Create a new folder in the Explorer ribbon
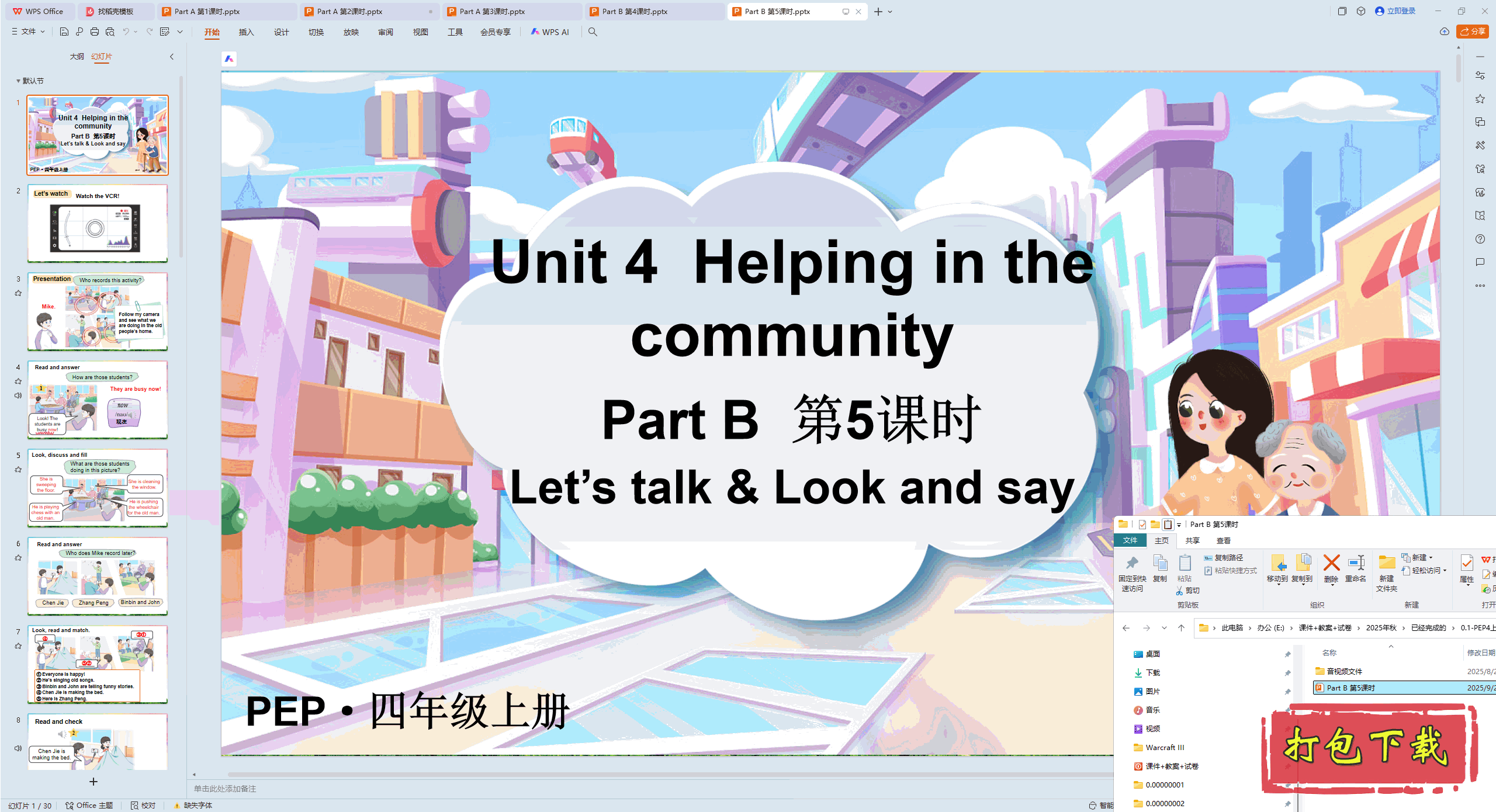This screenshot has height=812, width=1496. click(x=1387, y=571)
